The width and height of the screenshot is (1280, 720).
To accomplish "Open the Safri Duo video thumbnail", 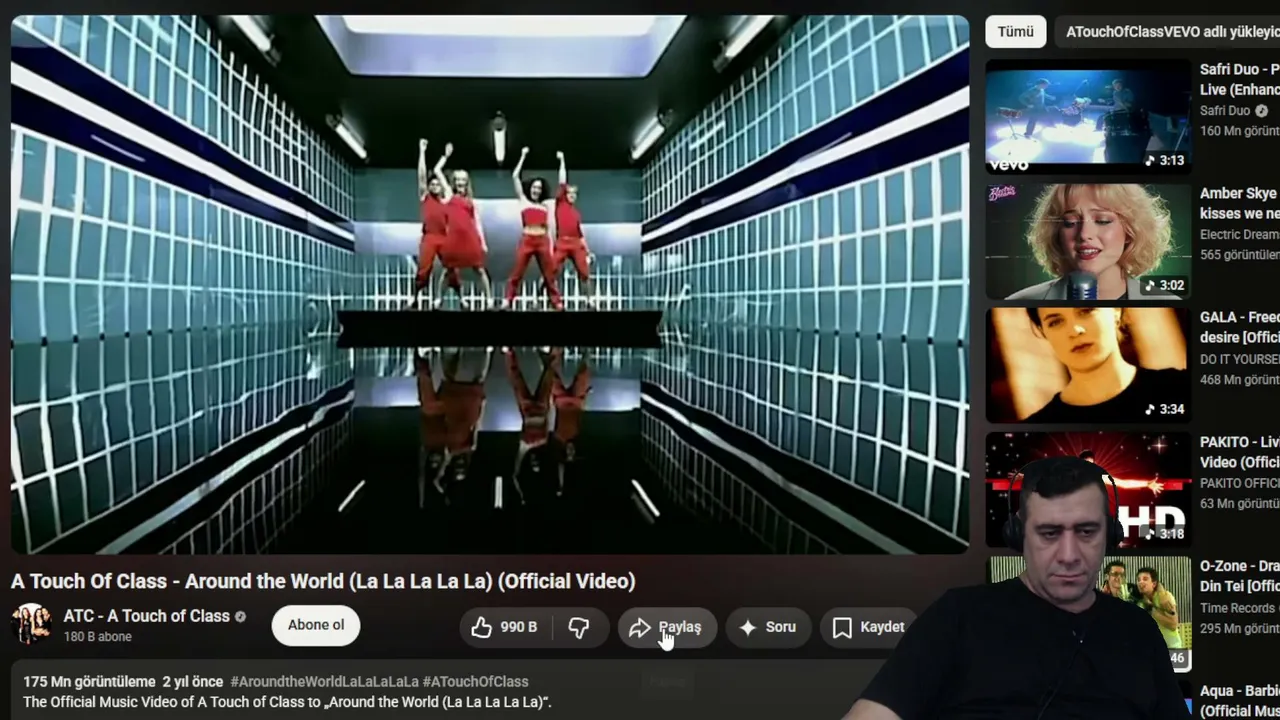I will [x=1088, y=117].
